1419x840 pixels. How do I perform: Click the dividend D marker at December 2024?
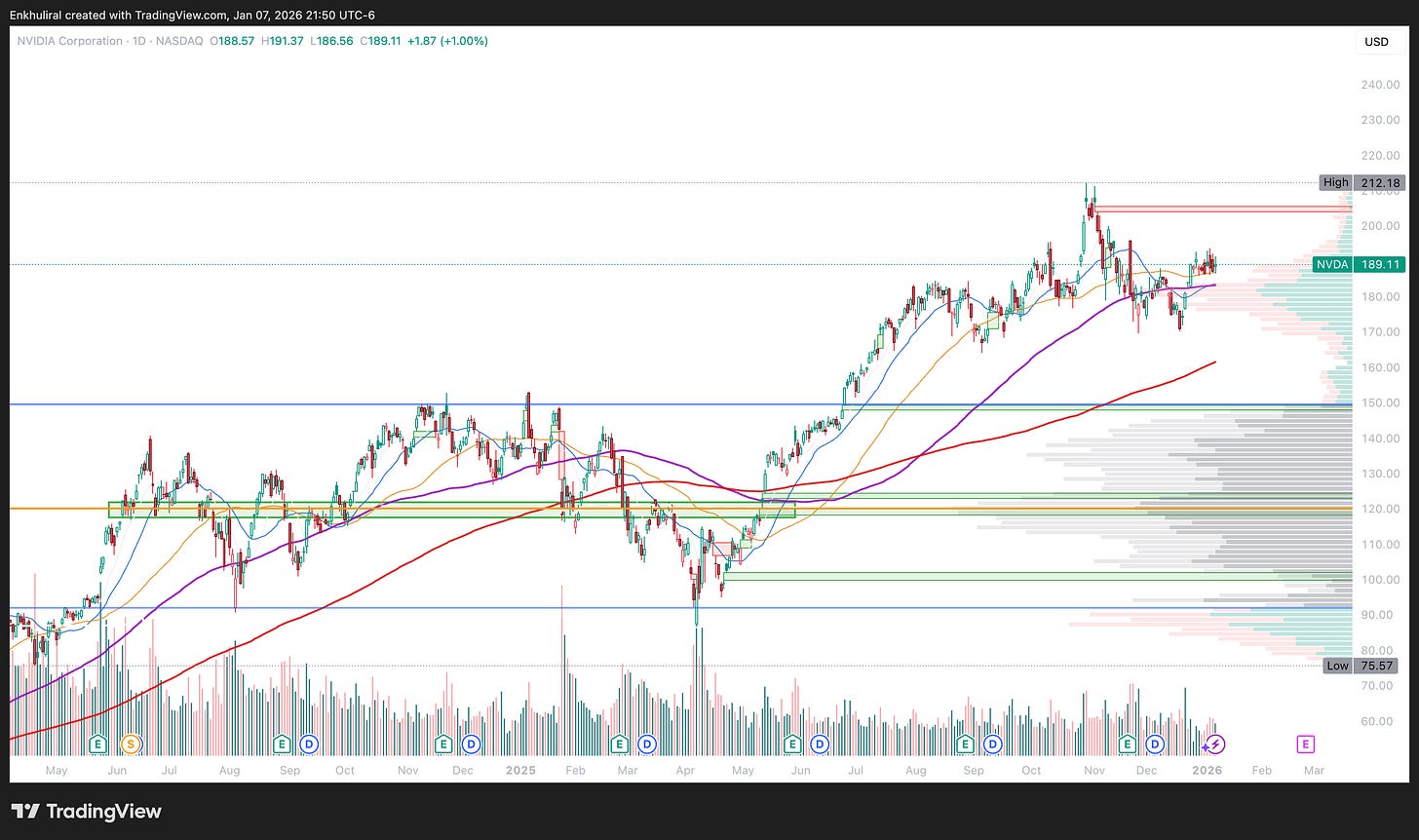(x=471, y=745)
